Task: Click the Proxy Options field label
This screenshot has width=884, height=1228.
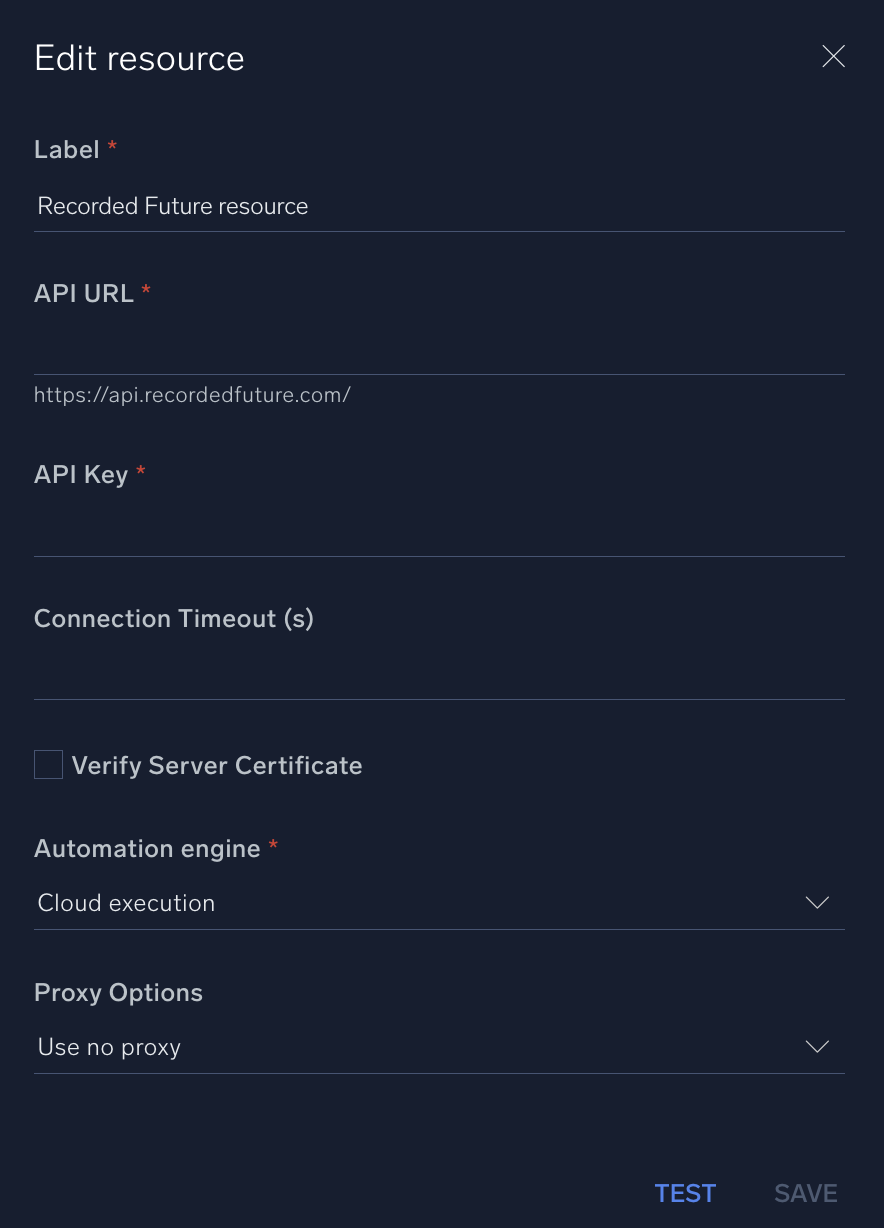Action: click(118, 993)
